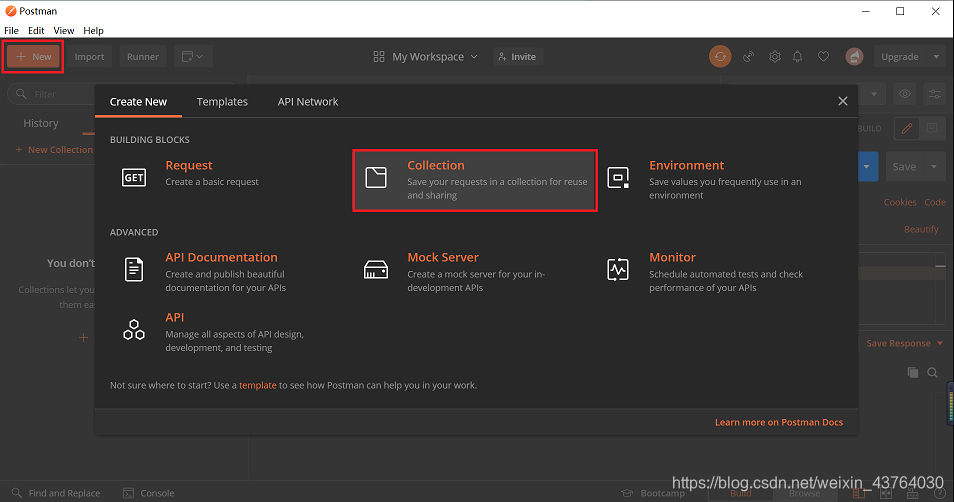Click the GET request icon
Viewport: 954px width, 502px height.
point(134,178)
